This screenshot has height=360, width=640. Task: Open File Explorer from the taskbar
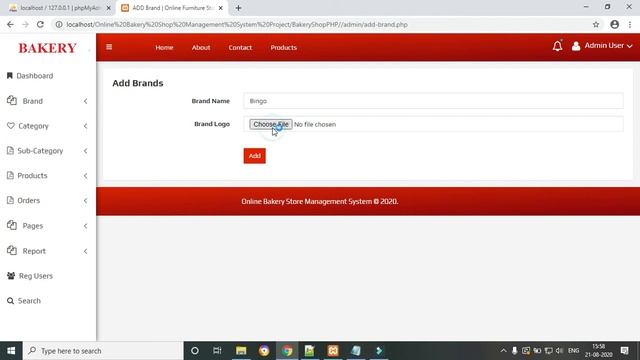(x=241, y=351)
